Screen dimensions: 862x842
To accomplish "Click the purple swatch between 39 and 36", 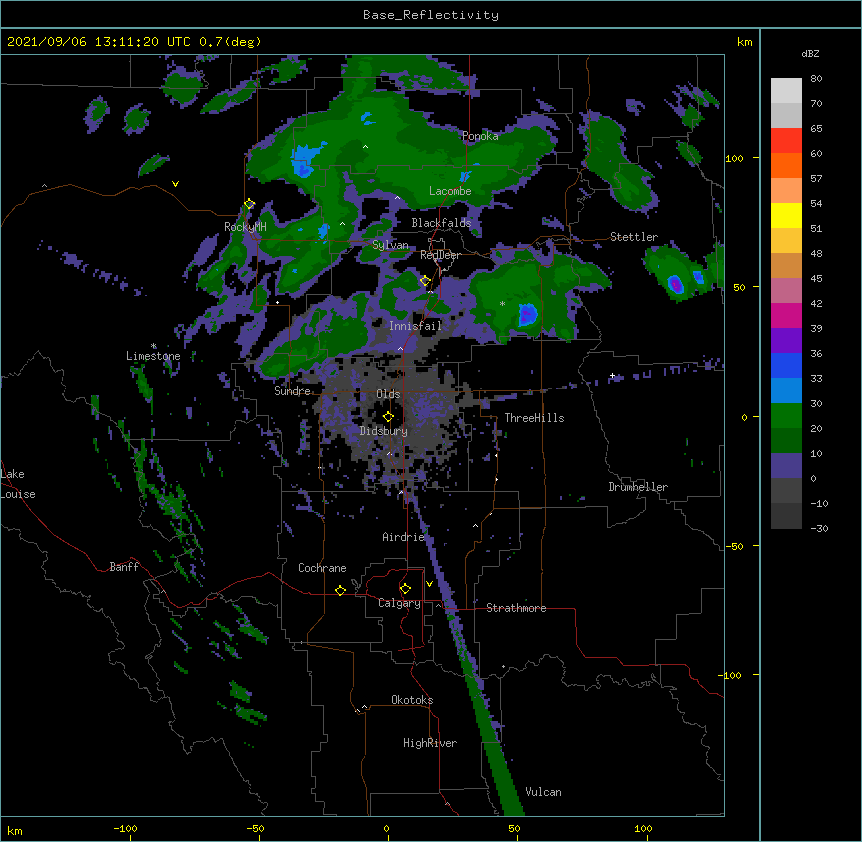I will coord(786,341).
